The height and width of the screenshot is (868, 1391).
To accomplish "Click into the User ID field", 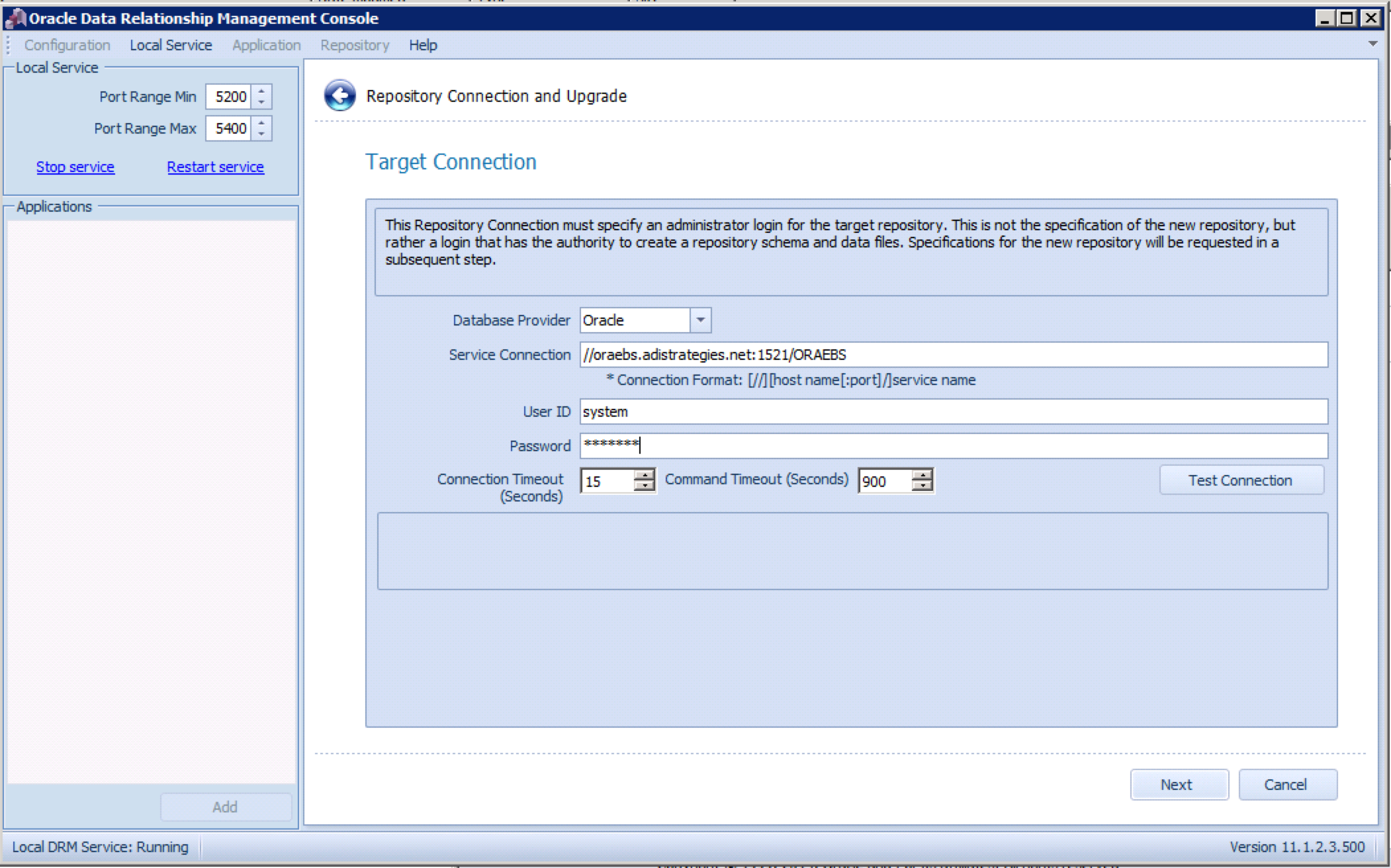I will [953, 412].
